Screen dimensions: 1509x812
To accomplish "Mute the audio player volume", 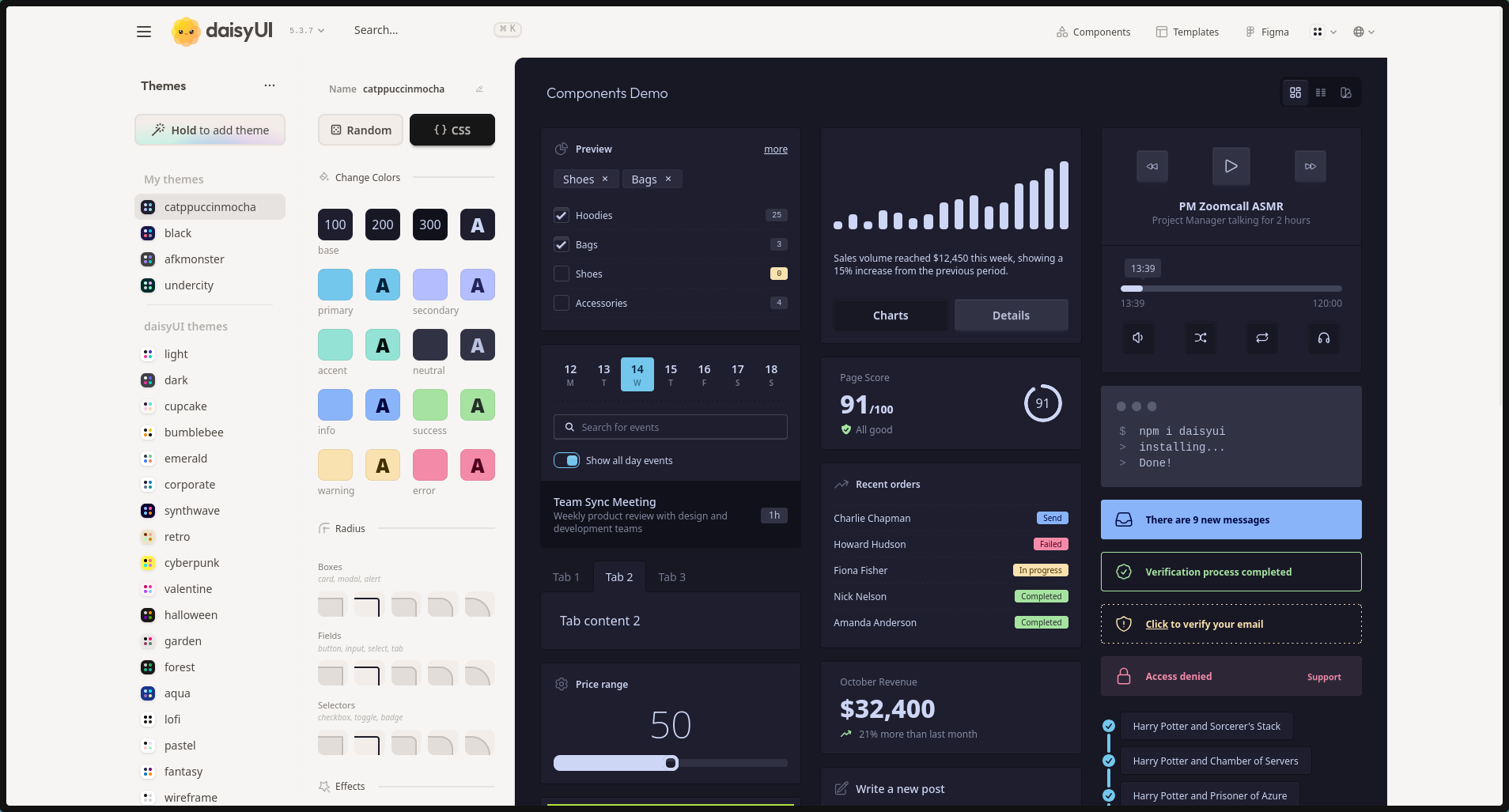I will click(x=1138, y=338).
